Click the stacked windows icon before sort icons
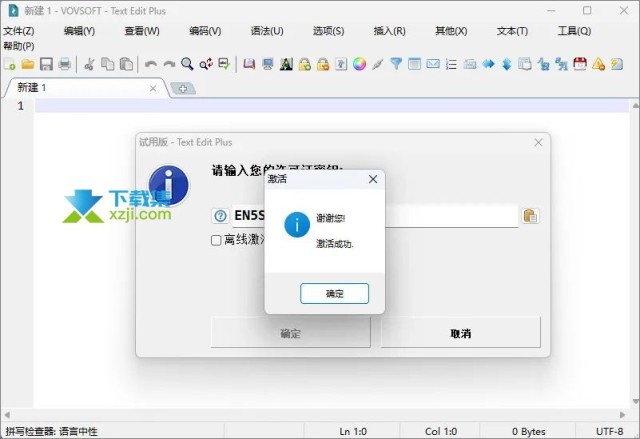Image resolution: width=640 pixels, height=439 pixels. tap(524, 64)
